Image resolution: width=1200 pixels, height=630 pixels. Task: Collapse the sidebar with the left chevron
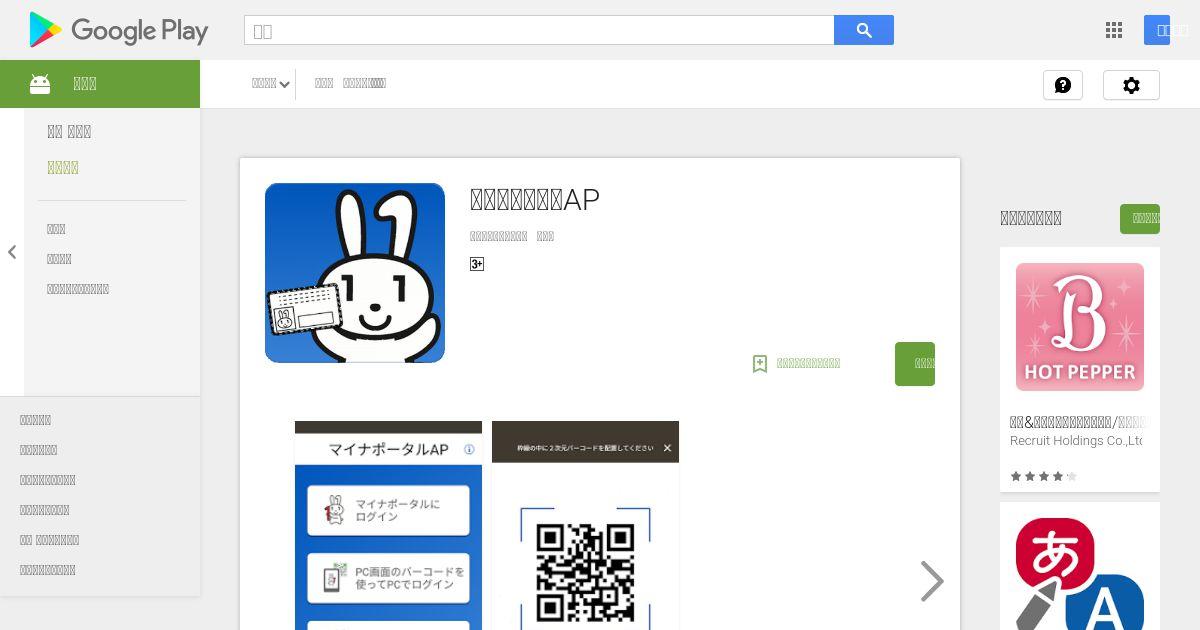[x=12, y=252]
